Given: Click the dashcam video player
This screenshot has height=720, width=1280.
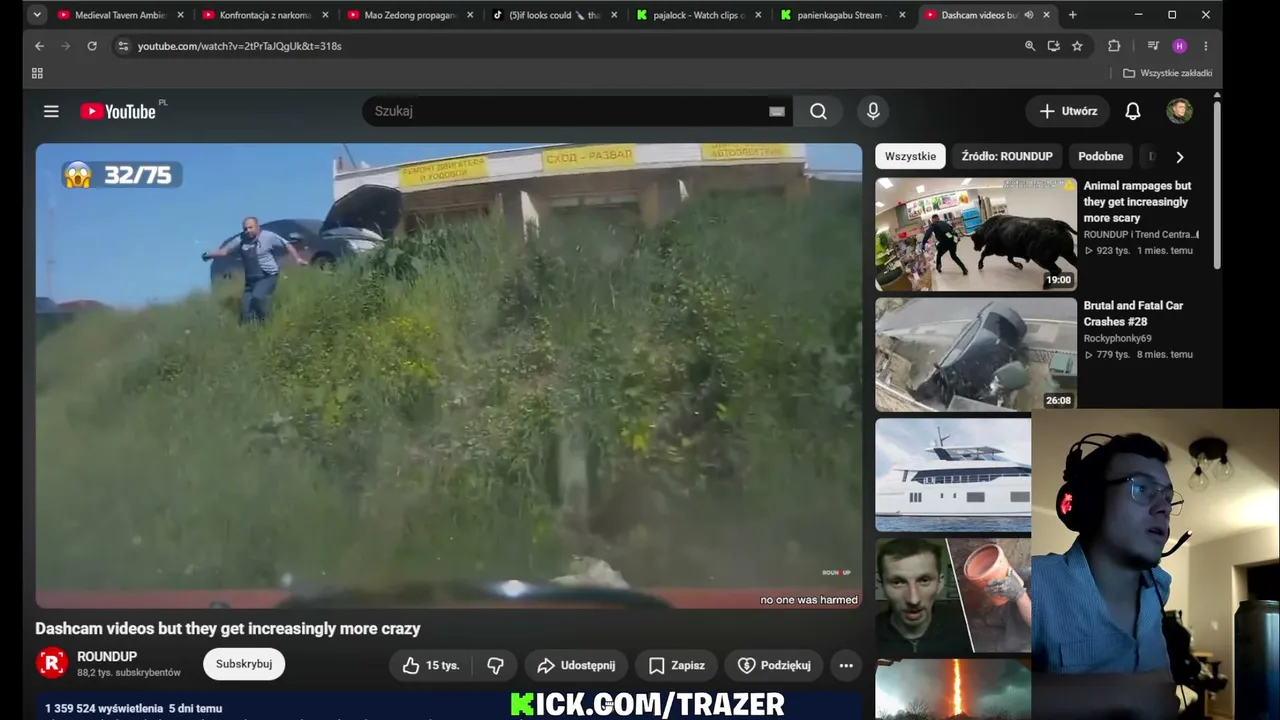Looking at the screenshot, I should click(x=449, y=376).
